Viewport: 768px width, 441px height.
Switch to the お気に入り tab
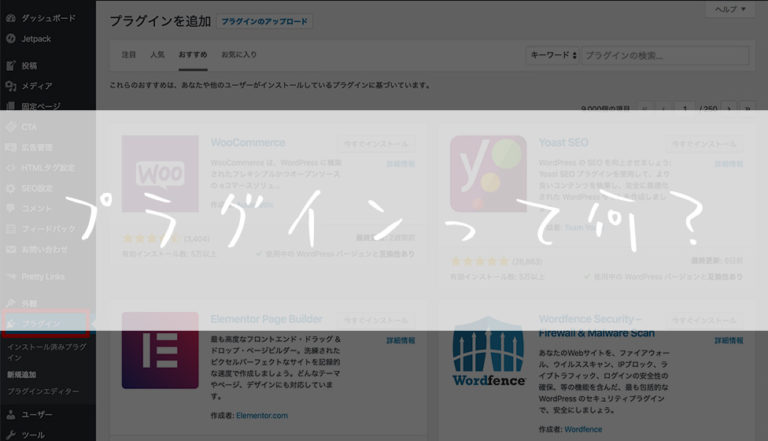click(x=239, y=54)
